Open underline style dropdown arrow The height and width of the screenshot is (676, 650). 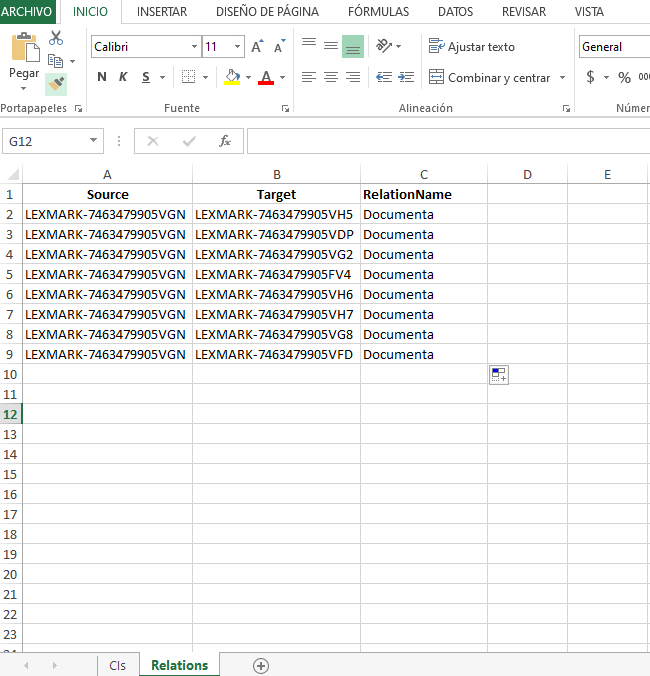162,78
